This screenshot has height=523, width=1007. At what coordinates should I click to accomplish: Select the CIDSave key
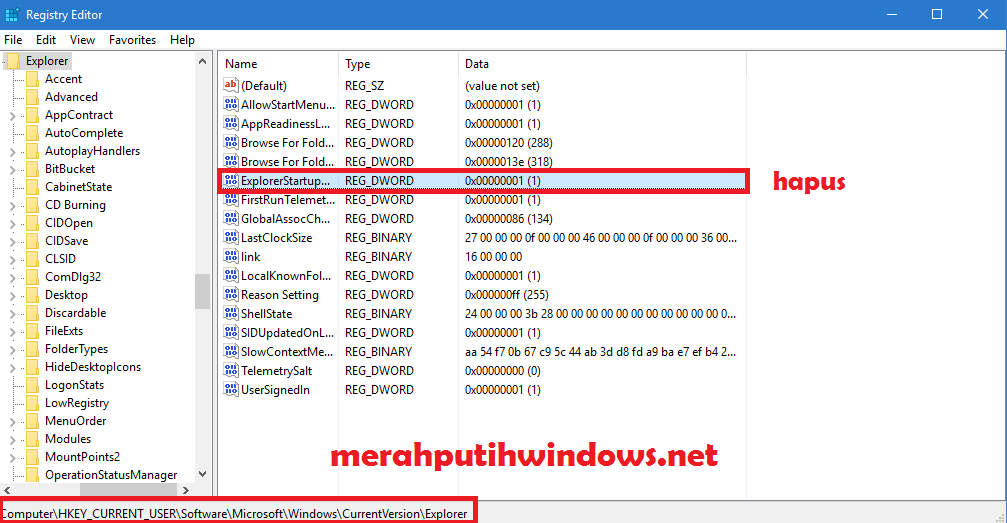point(67,241)
